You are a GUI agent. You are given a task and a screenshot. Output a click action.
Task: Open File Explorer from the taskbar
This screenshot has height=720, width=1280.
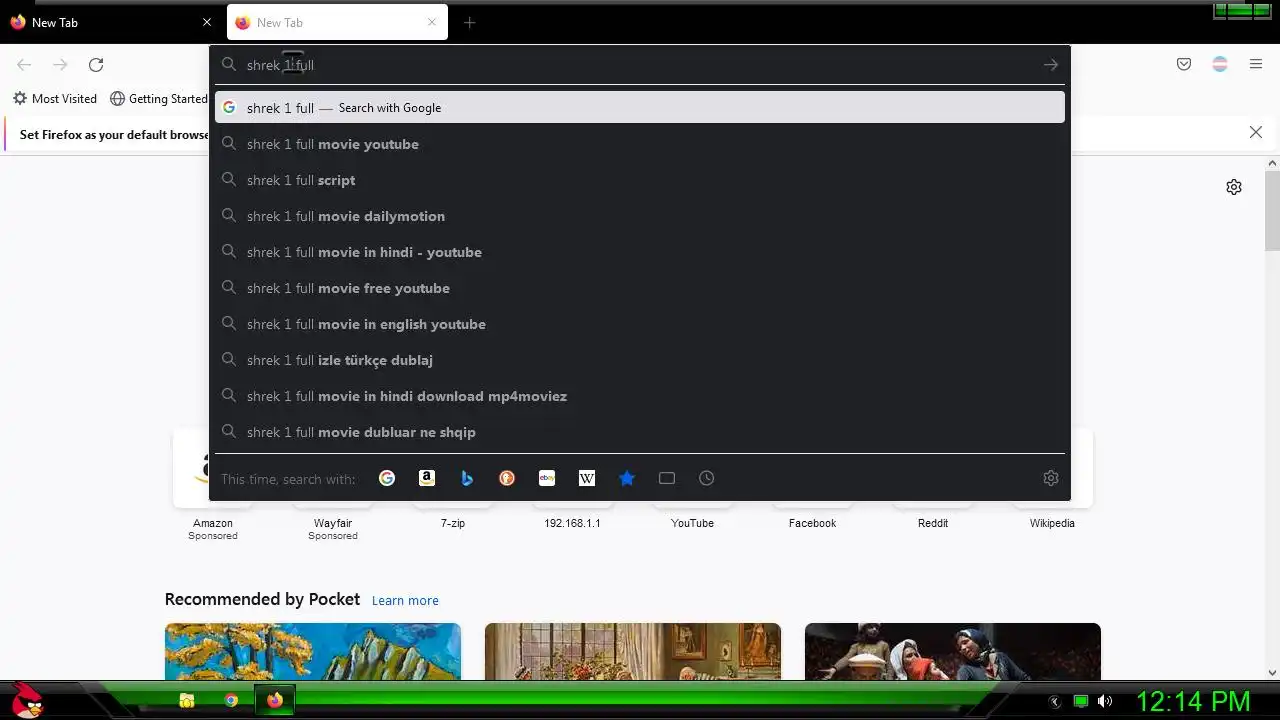[187, 700]
